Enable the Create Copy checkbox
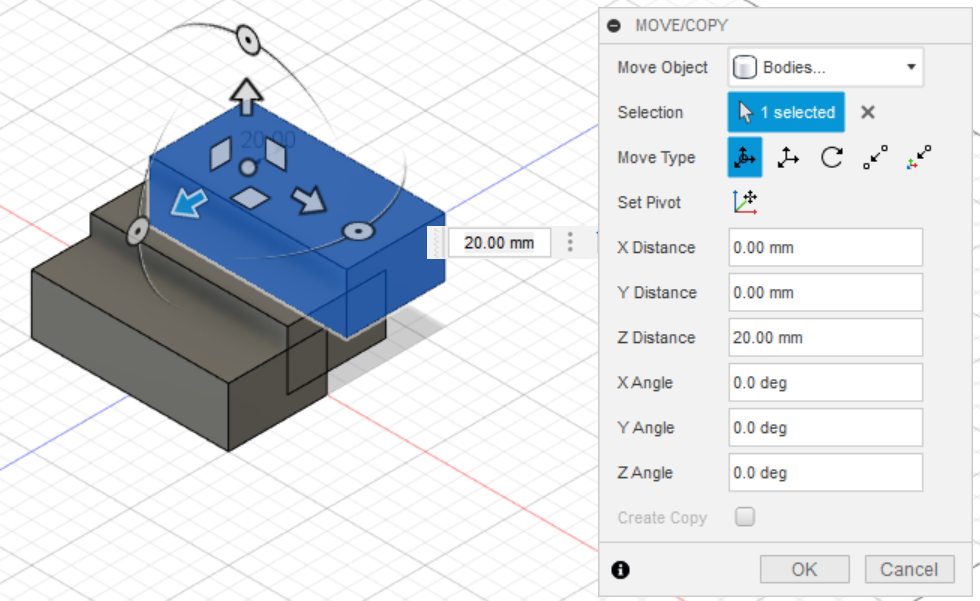The height and width of the screenshot is (601, 980). [745, 517]
